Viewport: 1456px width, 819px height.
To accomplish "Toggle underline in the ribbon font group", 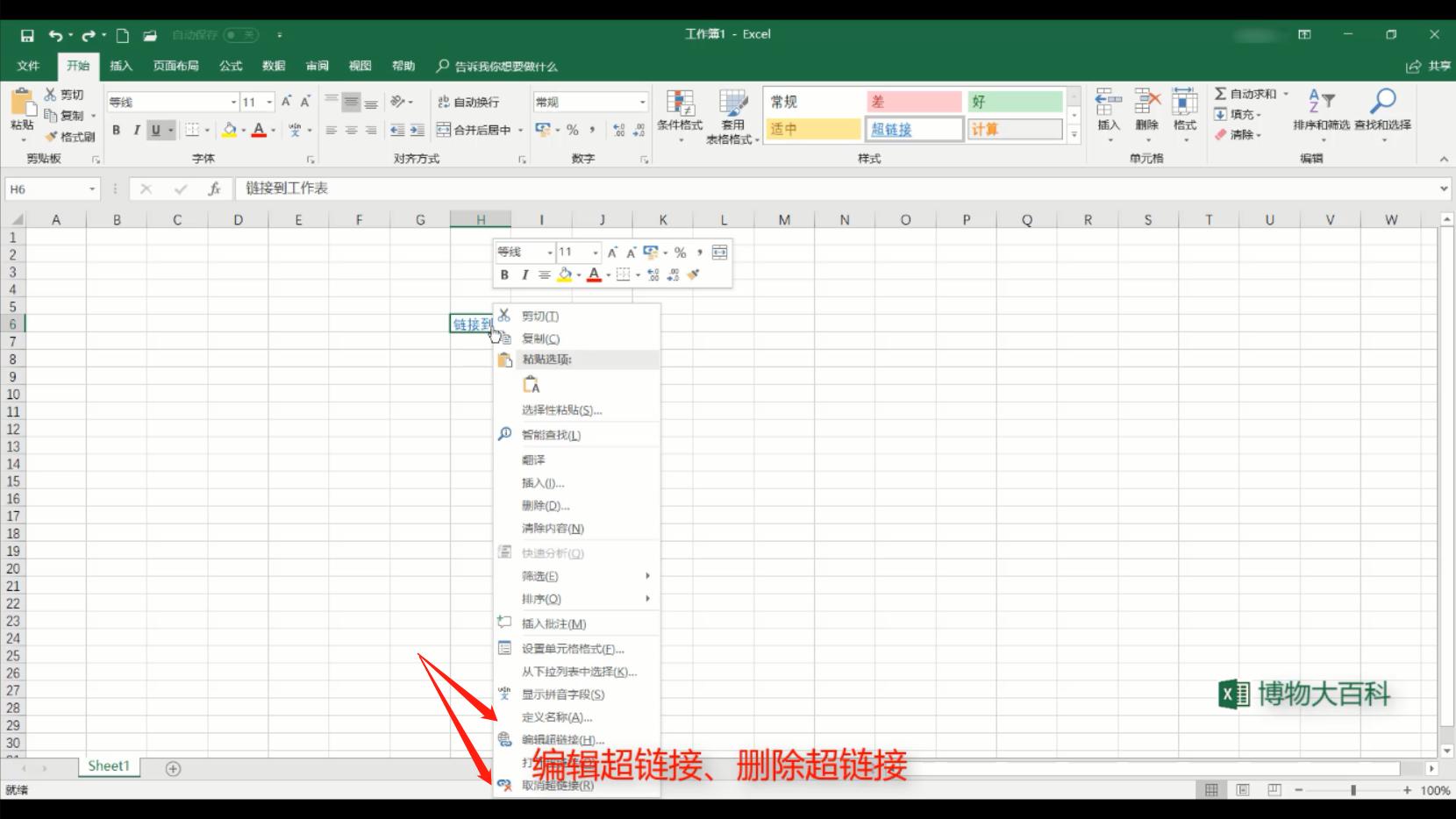I will pyautogui.click(x=156, y=130).
